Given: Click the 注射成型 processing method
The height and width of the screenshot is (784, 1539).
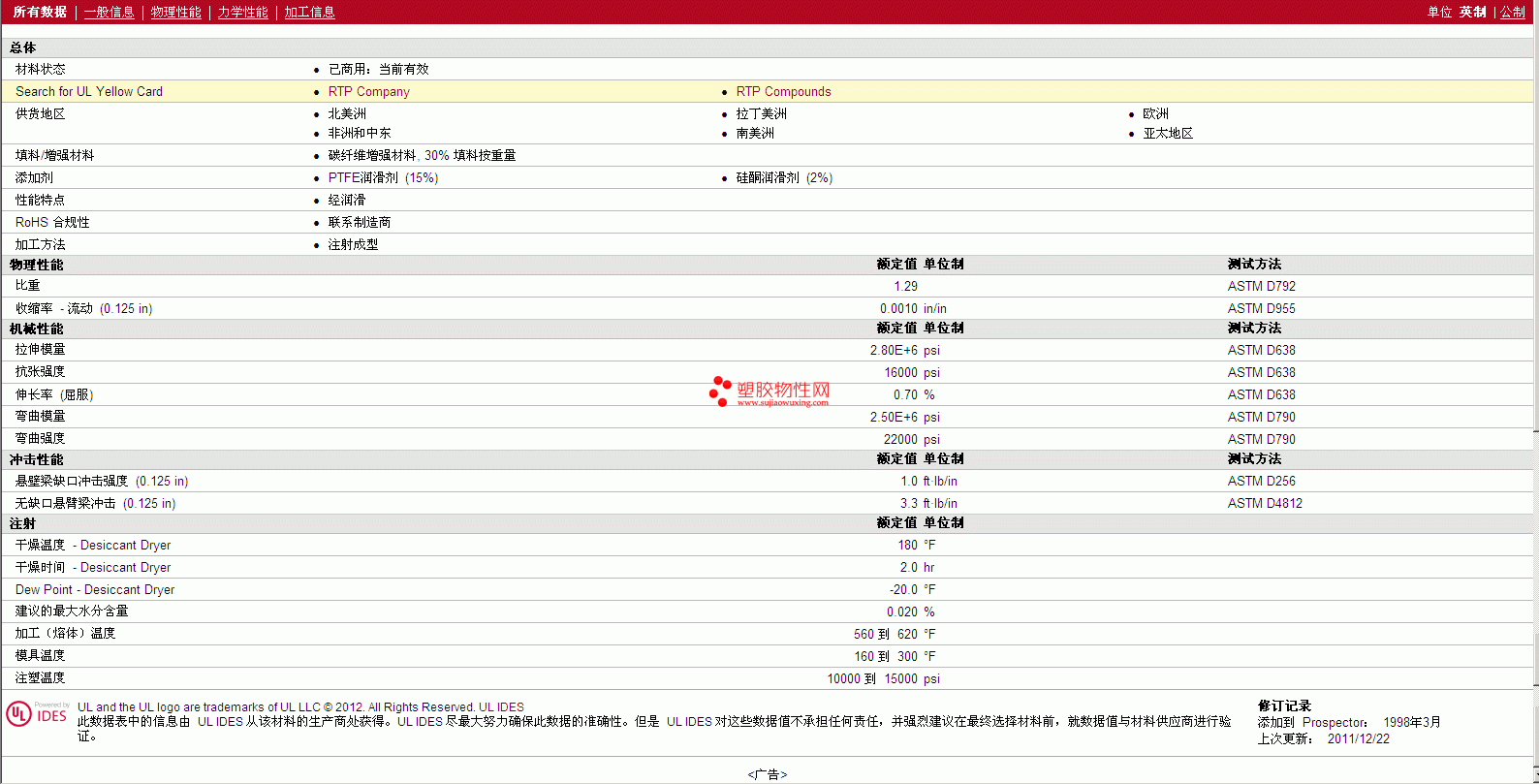Looking at the screenshot, I should click(353, 244).
